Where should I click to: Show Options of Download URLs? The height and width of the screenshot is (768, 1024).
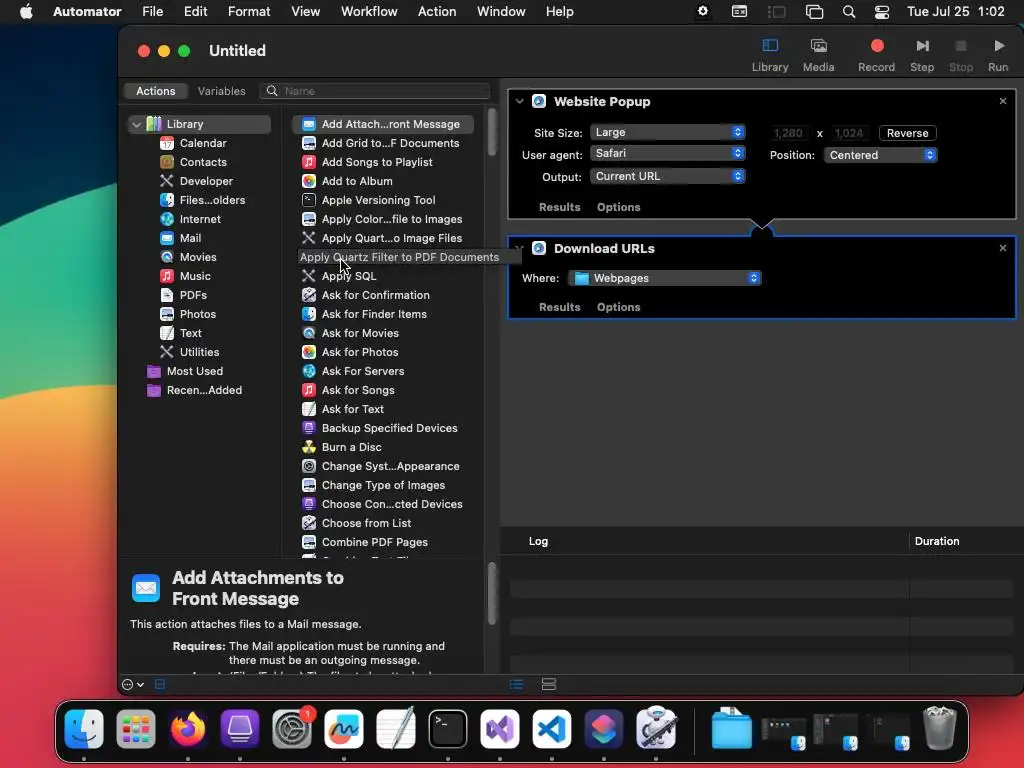tap(618, 307)
